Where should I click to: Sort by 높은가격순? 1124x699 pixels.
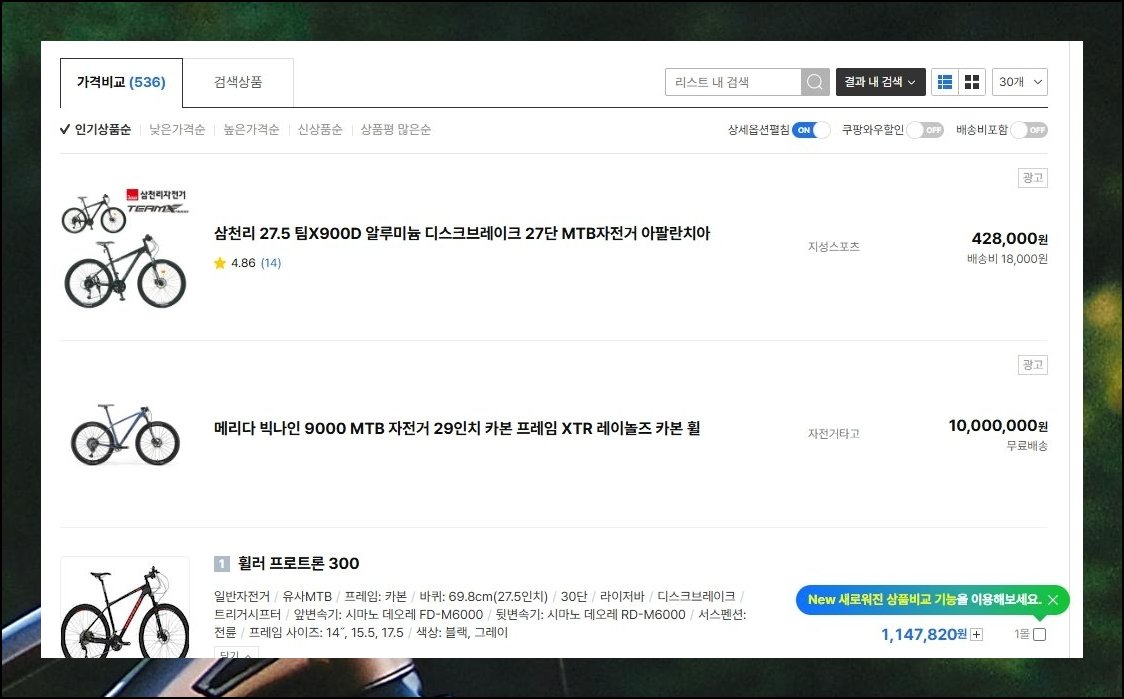(251, 130)
